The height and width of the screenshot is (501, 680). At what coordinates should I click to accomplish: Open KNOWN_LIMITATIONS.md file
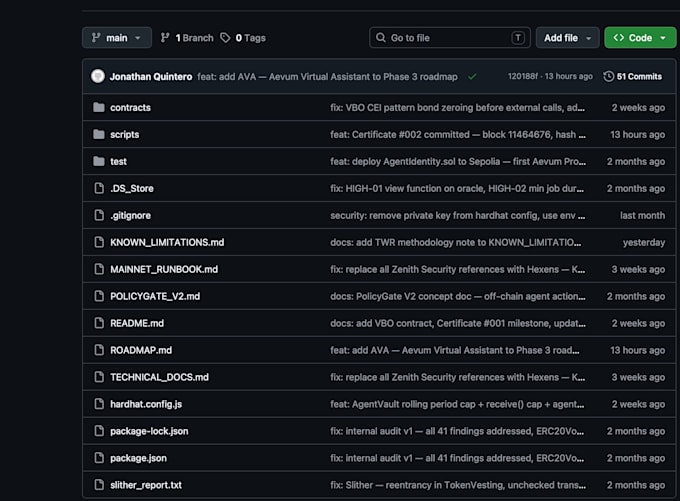coord(167,242)
